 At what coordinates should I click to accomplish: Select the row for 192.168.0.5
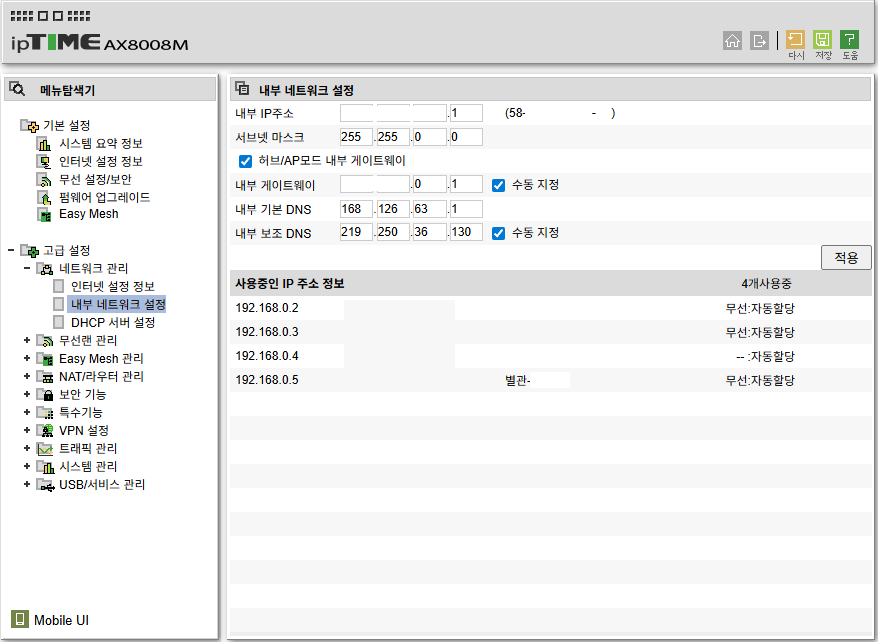[x=550, y=381]
